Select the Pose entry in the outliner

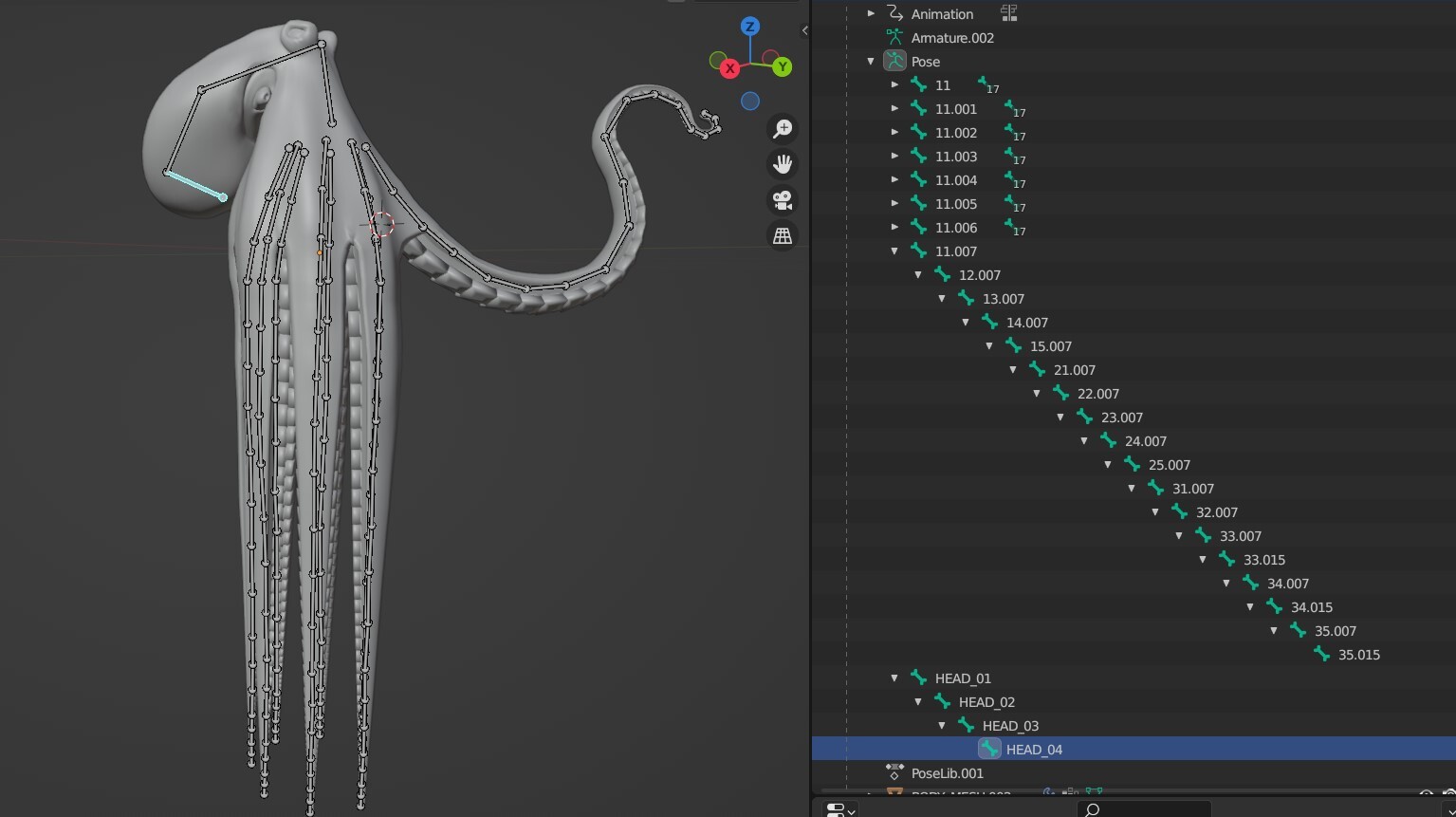click(x=926, y=61)
